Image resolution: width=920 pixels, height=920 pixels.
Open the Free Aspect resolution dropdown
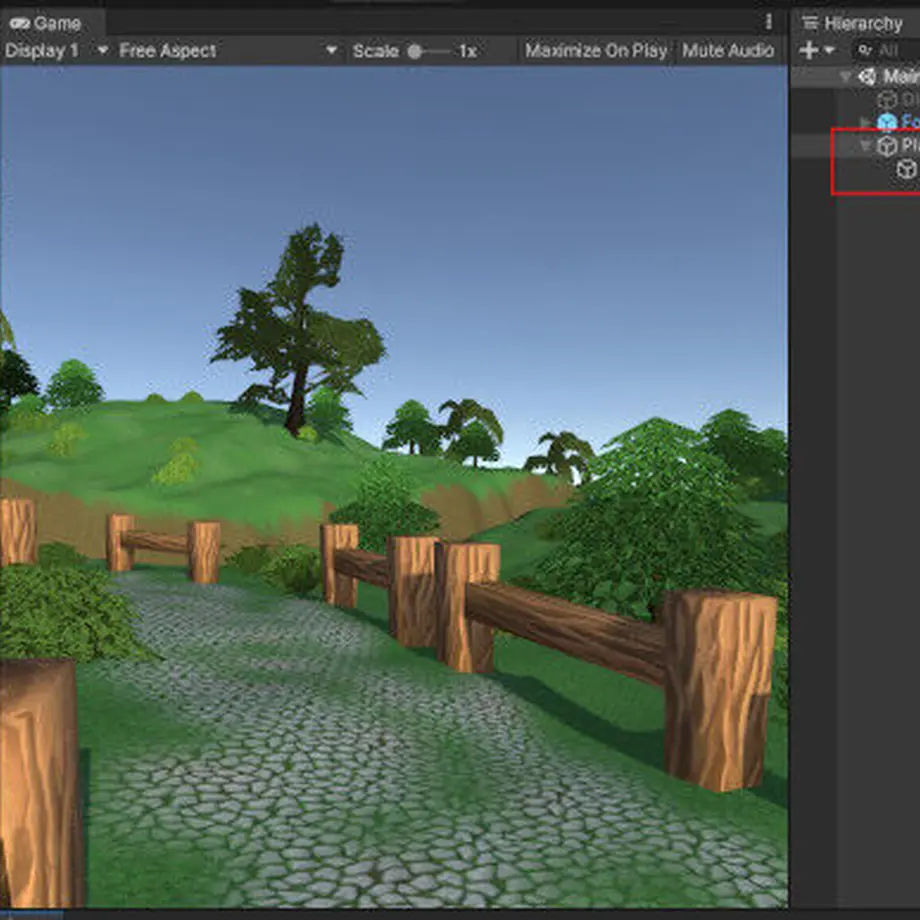click(x=228, y=51)
